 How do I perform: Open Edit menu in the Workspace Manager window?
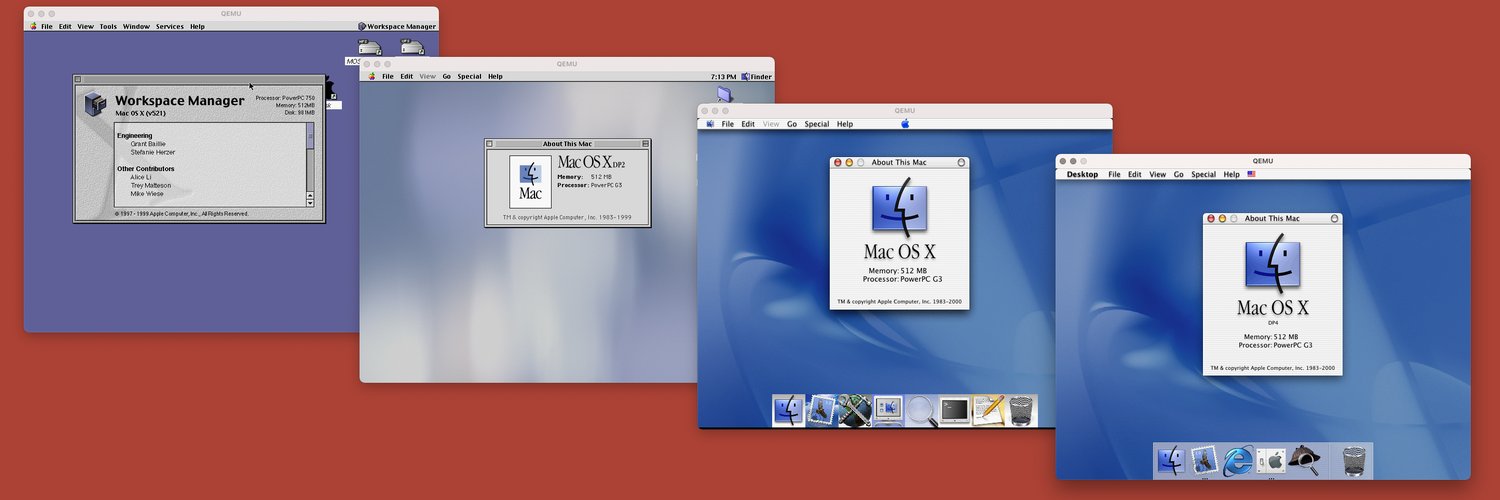click(x=65, y=26)
